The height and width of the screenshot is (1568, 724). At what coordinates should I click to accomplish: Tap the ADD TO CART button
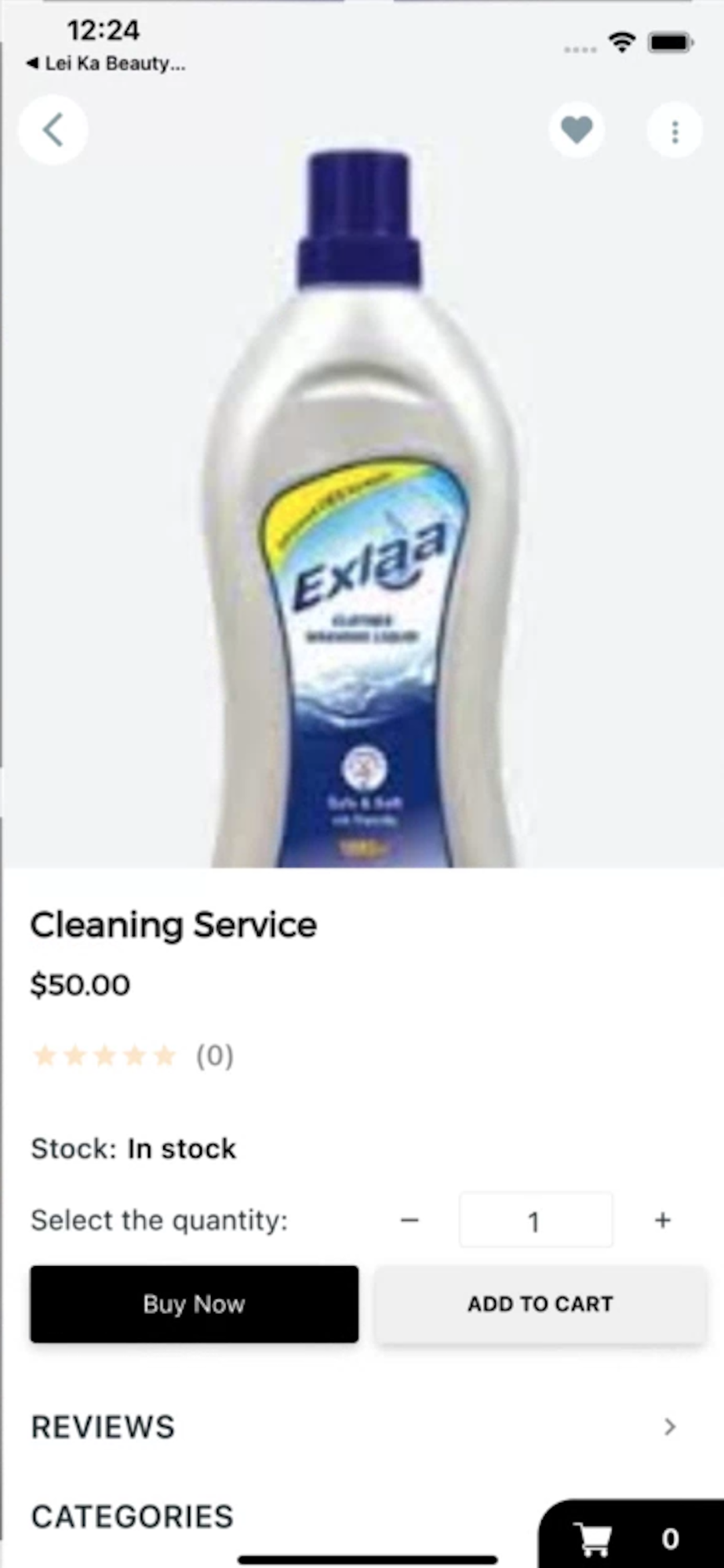pos(540,1304)
